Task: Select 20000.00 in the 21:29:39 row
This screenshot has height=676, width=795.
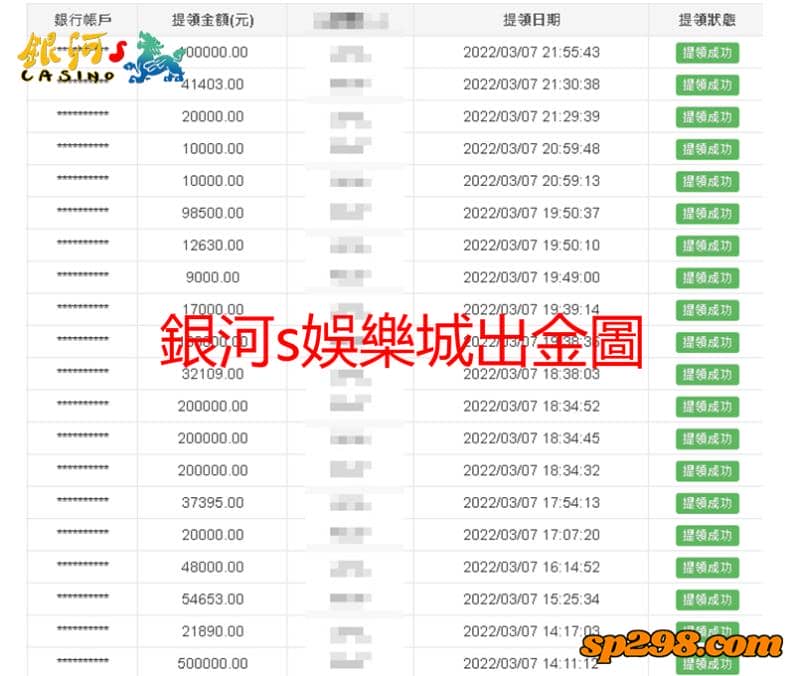Action: pos(213,117)
